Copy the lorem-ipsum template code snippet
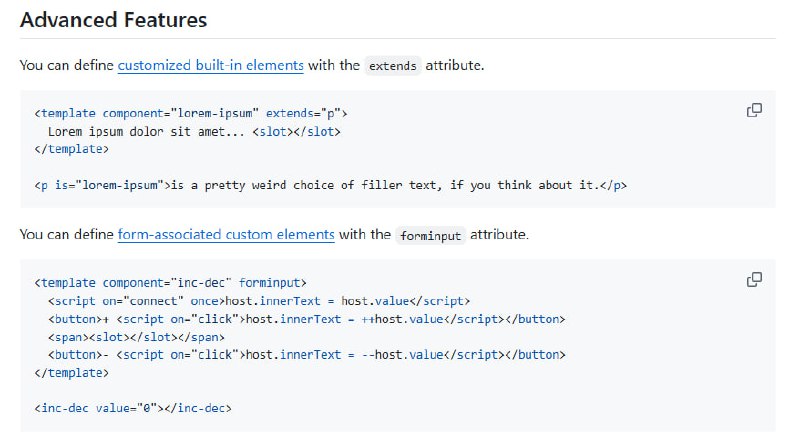Image resolution: width=800 pixels, height=446 pixels. (755, 110)
